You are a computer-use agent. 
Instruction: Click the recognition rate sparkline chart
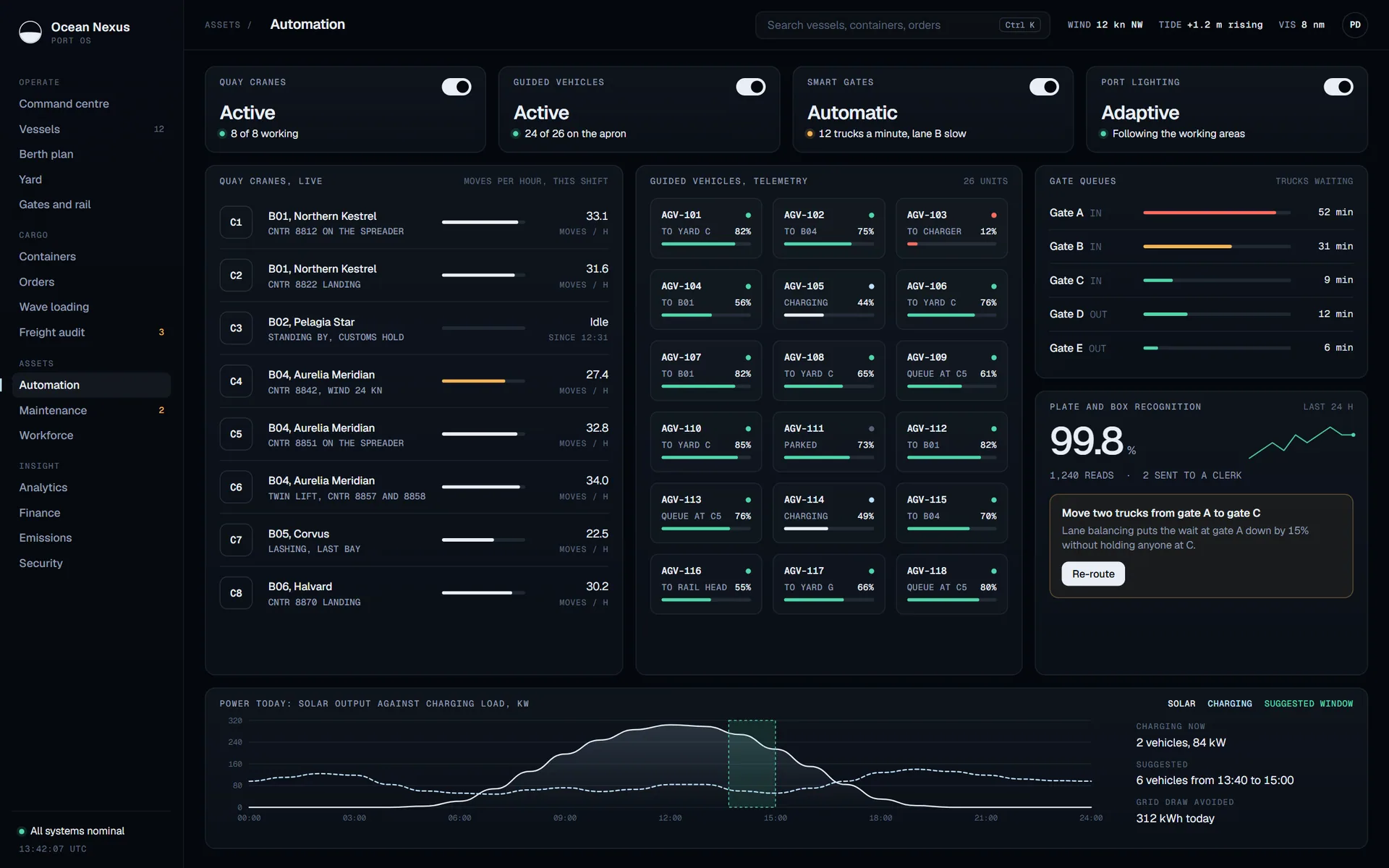tap(1301, 442)
